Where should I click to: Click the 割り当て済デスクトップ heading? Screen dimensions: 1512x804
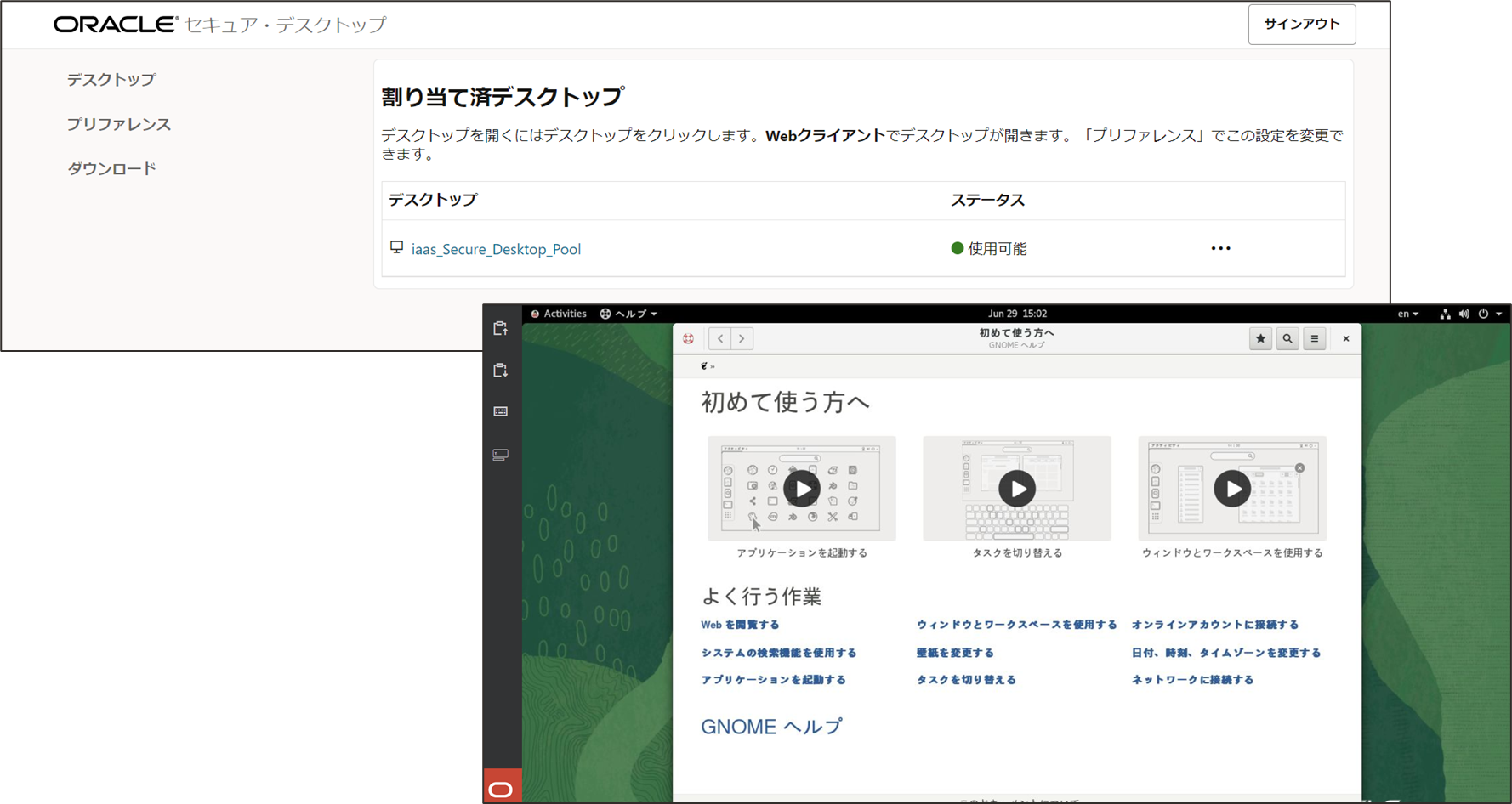coord(503,97)
